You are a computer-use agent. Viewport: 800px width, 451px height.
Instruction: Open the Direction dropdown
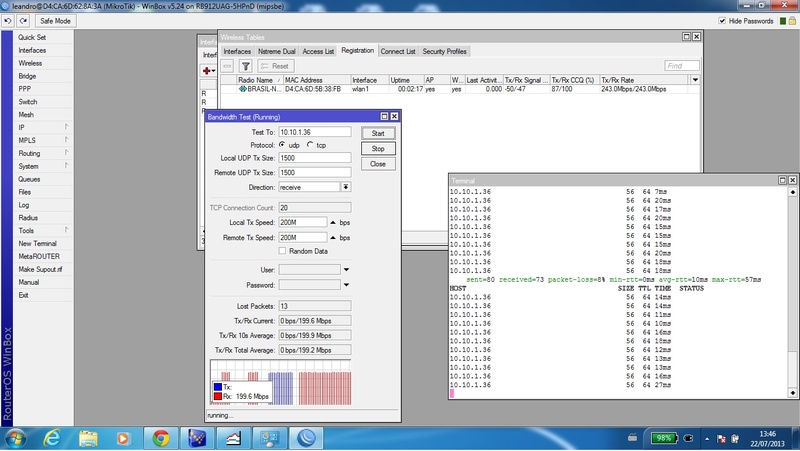point(346,187)
